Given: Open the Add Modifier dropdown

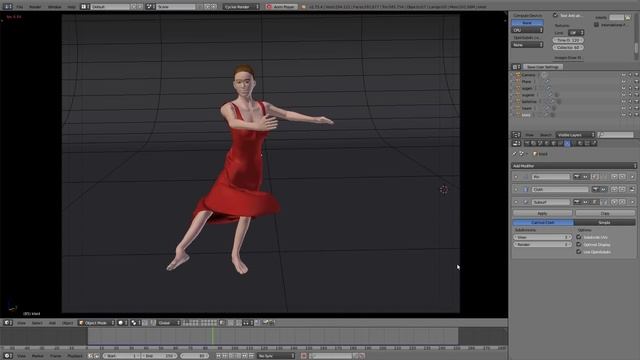Looking at the screenshot, I should click(x=573, y=166).
